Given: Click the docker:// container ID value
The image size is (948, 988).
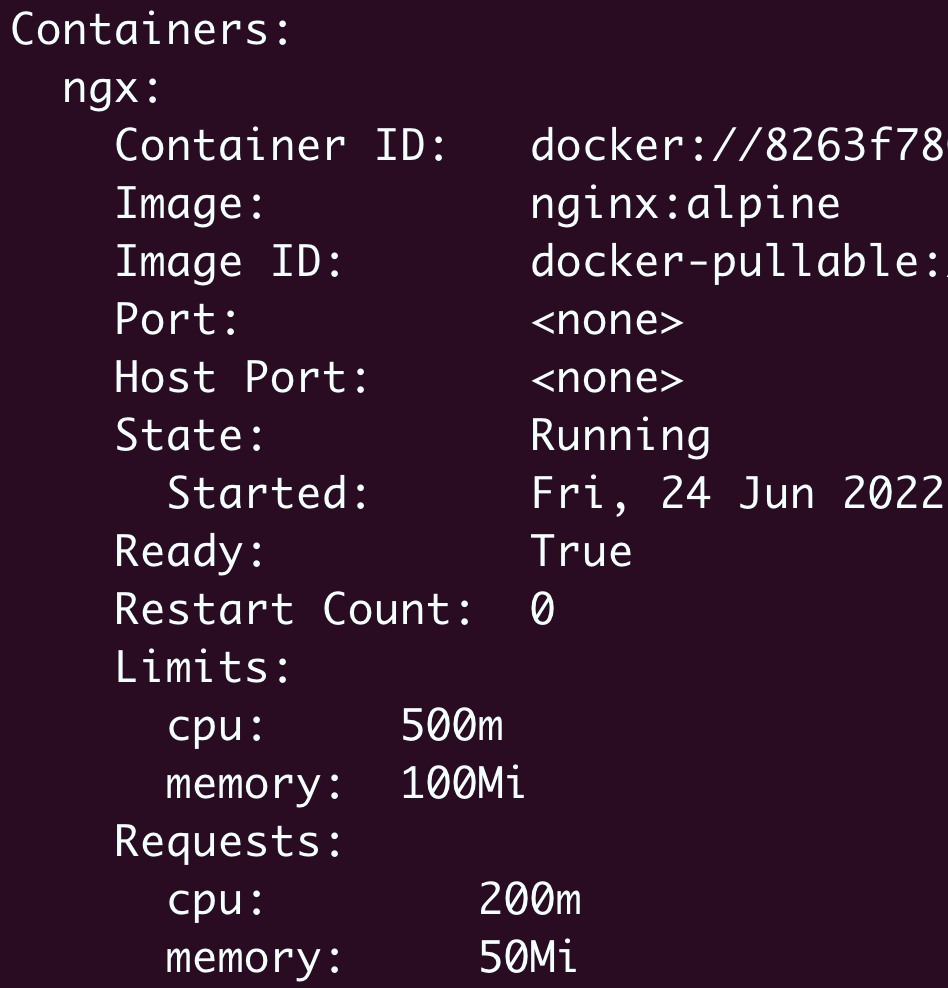Looking at the screenshot, I should [738, 146].
